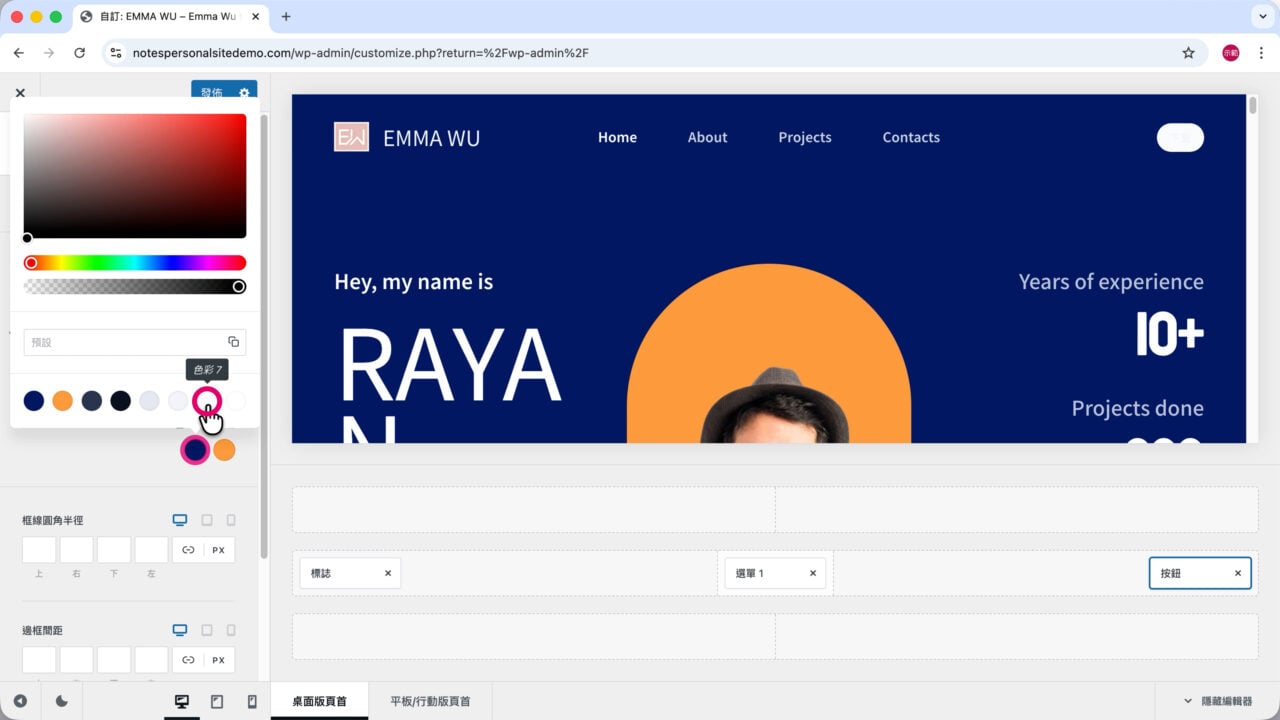Viewport: 1280px width, 720px height.
Task: Click the hue slider bar
Action: coord(135,263)
